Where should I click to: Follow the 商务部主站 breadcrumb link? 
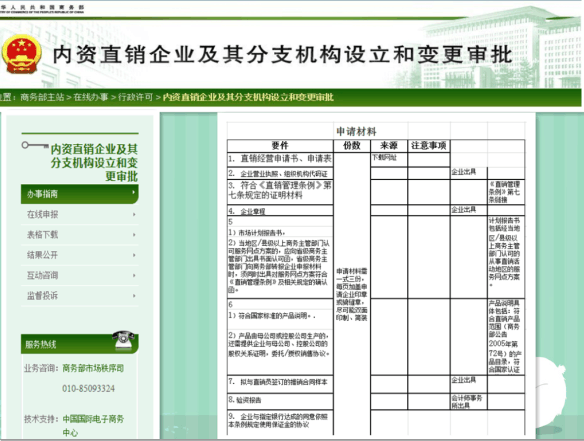42,97
